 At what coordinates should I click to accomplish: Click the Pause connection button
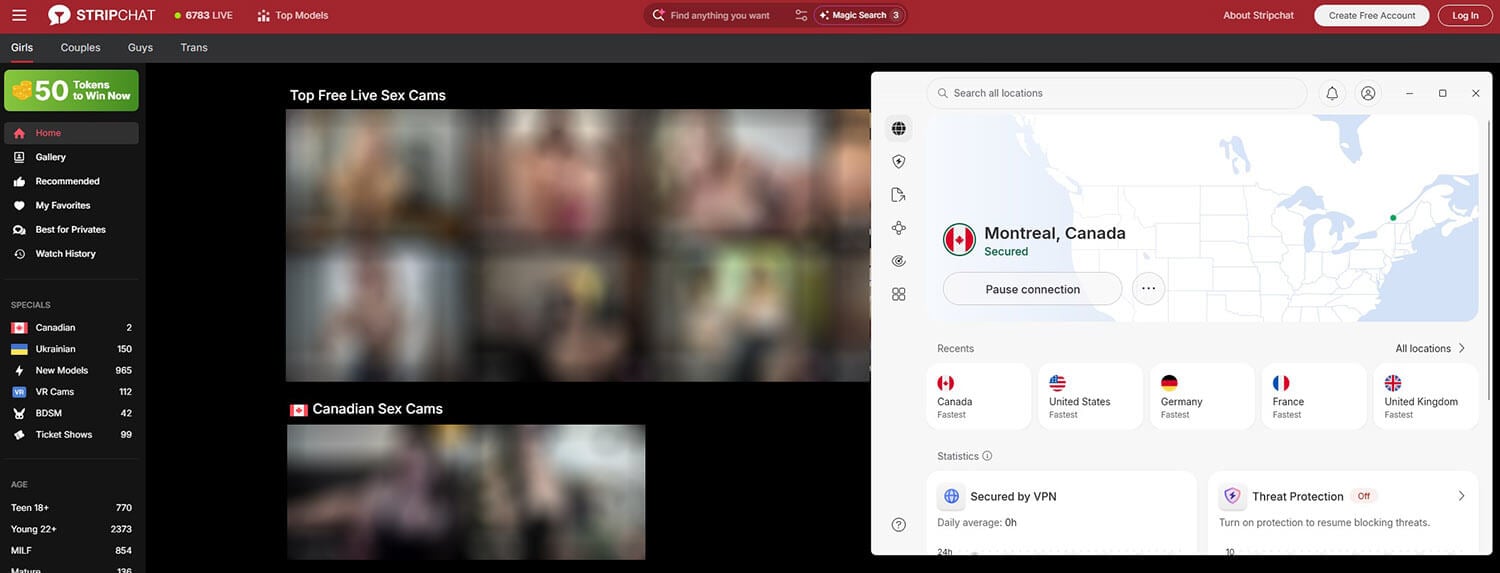click(1033, 289)
